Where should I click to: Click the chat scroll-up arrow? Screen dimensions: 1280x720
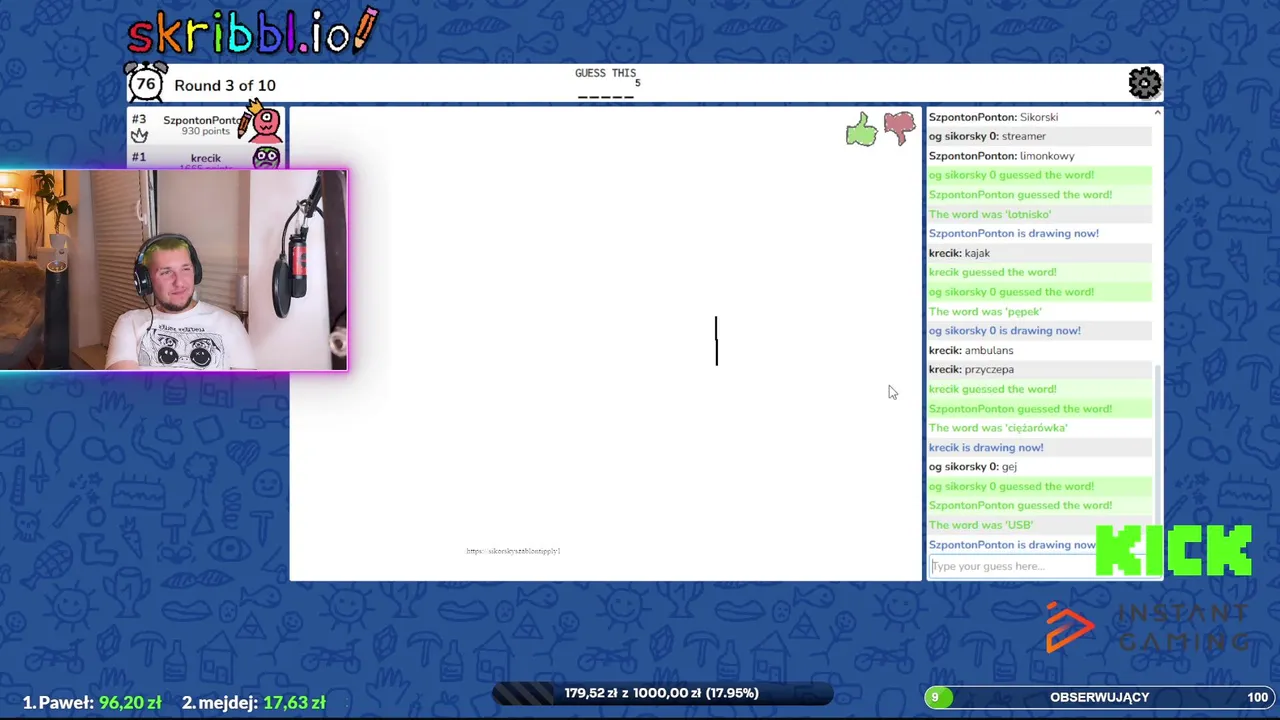(1158, 112)
